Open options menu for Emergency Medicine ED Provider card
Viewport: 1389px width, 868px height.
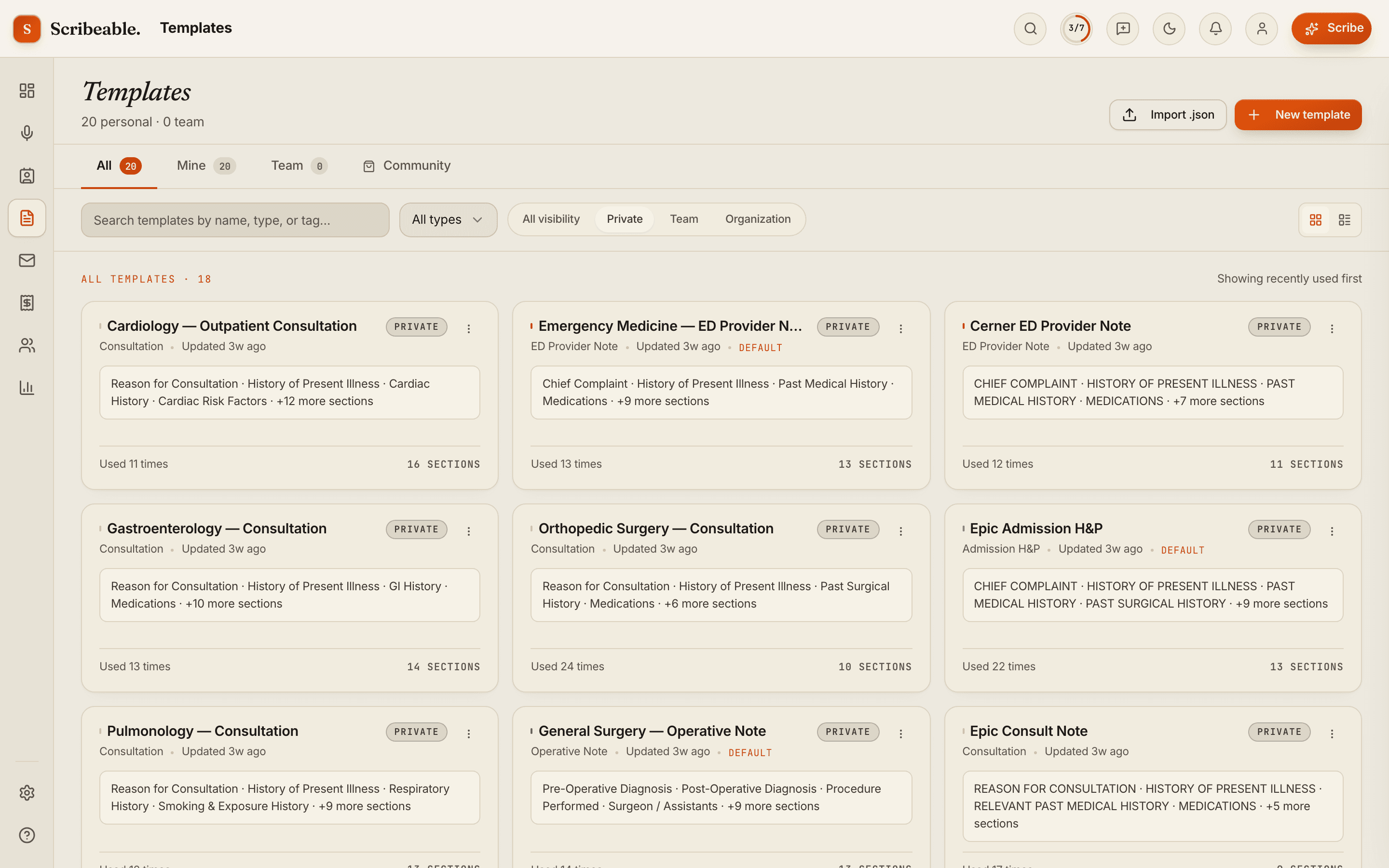[900, 329]
